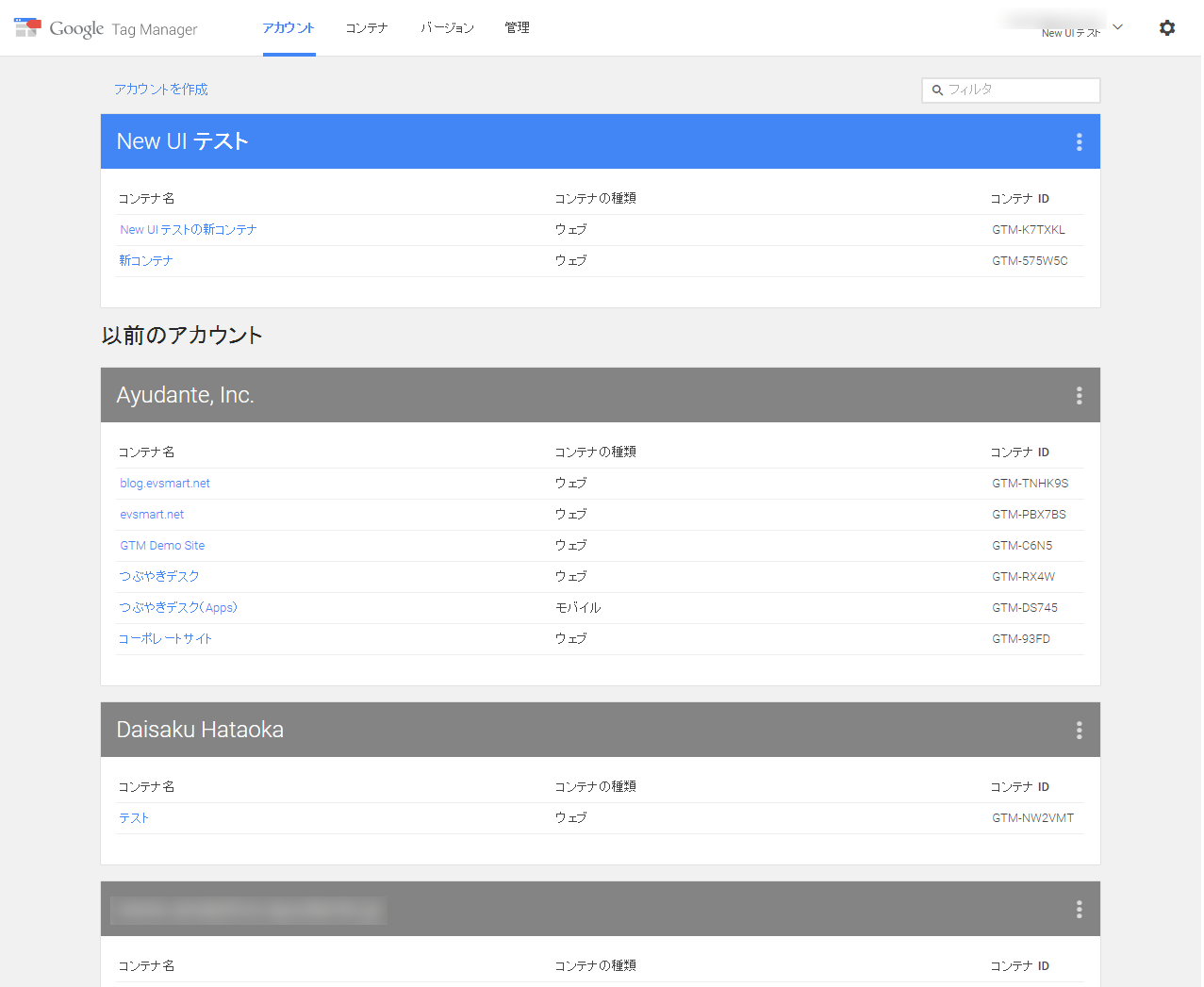
Task: Select container ID GTM-PBX7BS
Action: (1029, 515)
